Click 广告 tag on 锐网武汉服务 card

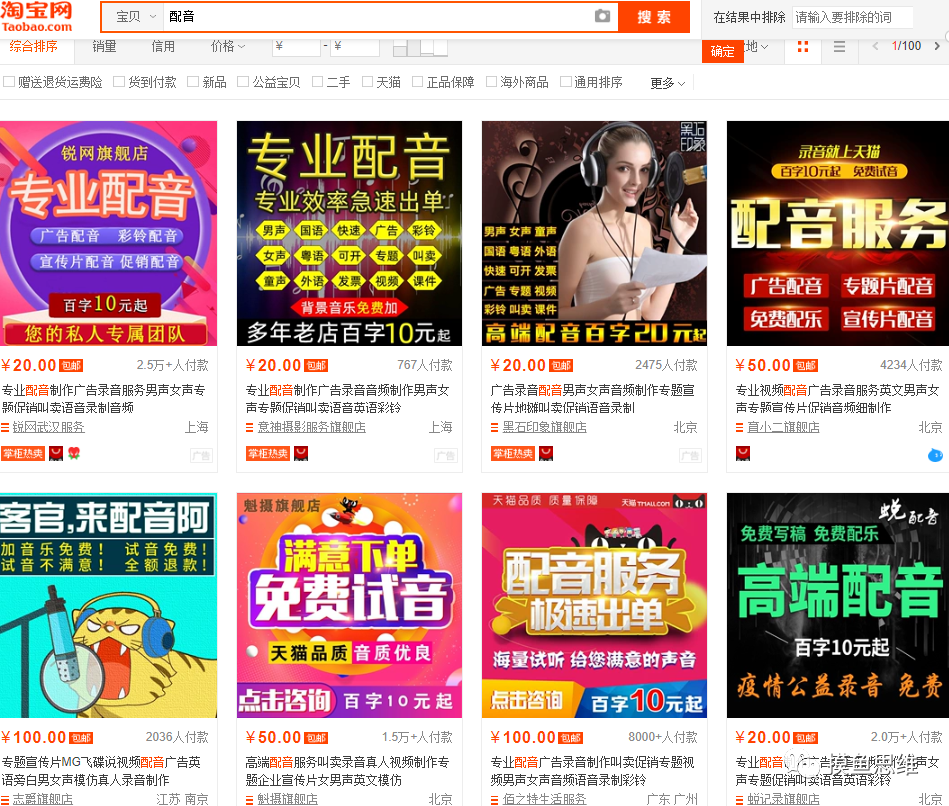201,456
